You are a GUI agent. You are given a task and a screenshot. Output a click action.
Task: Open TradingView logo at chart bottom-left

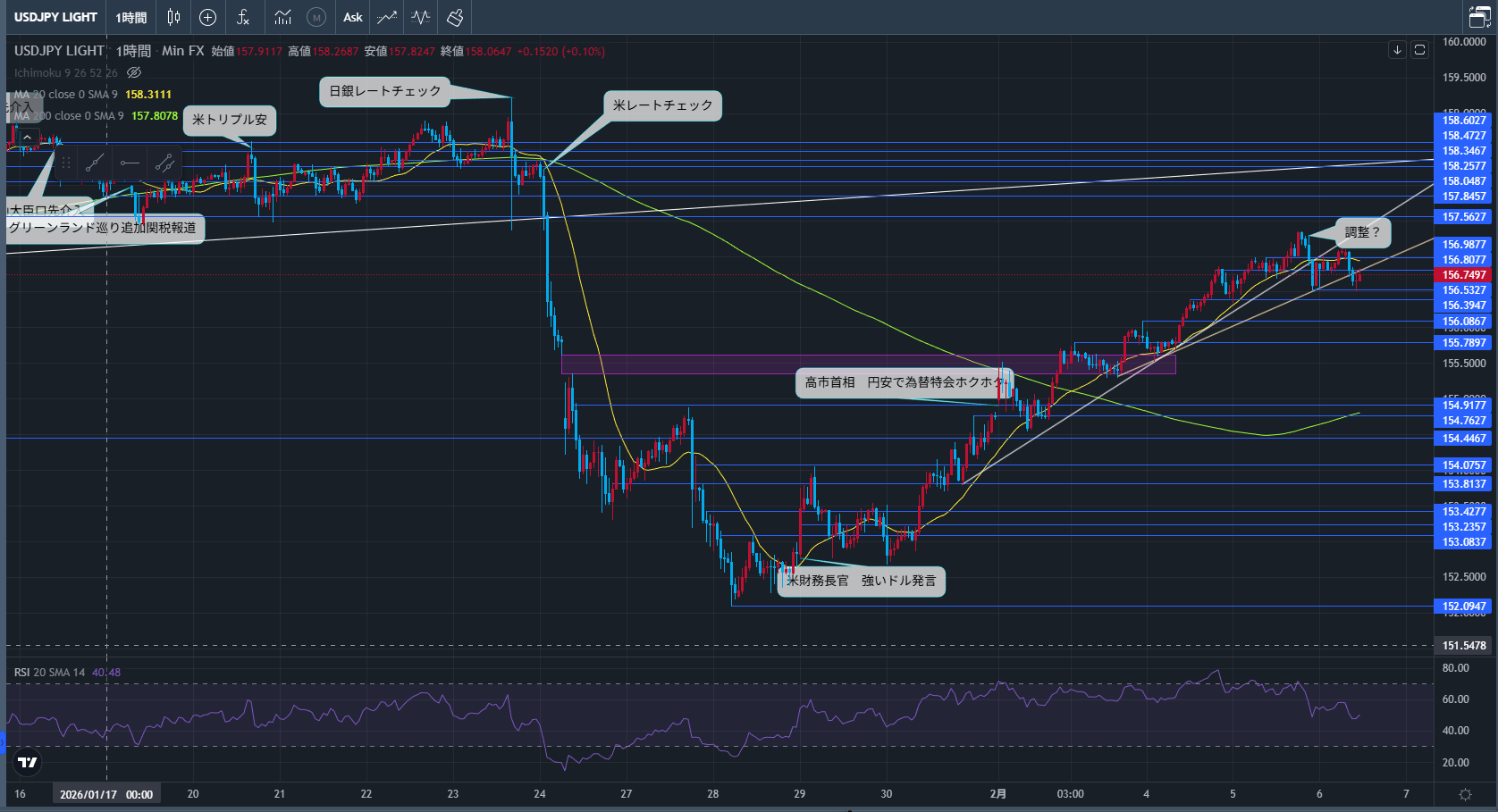(28, 762)
